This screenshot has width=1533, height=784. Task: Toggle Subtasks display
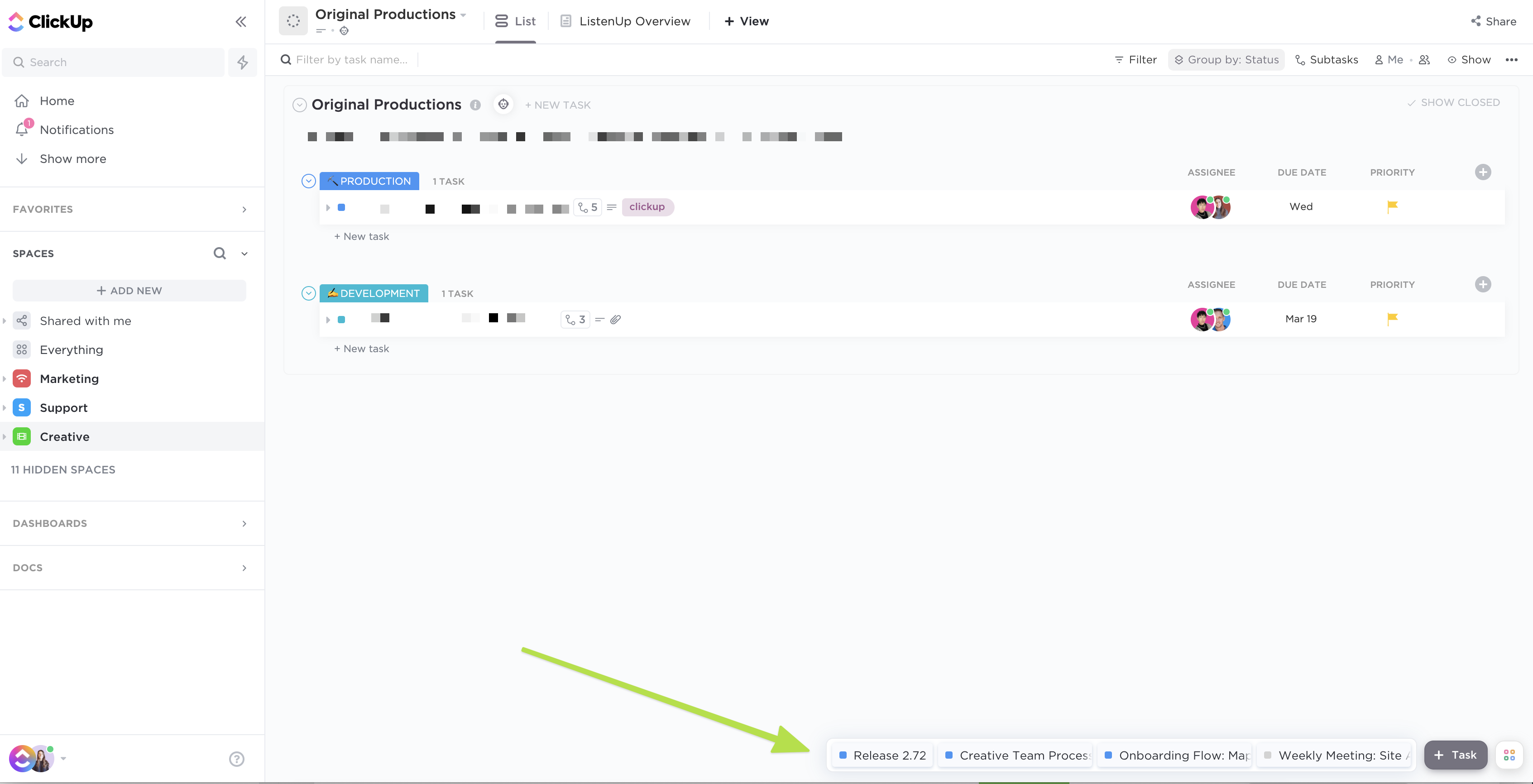1327,59
